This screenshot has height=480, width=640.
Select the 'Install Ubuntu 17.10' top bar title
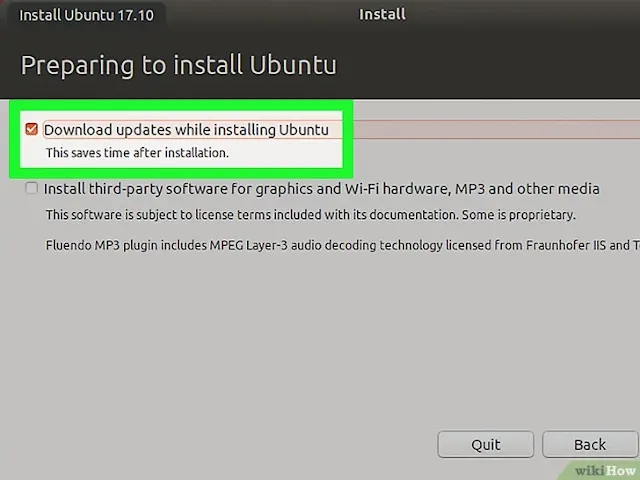click(x=87, y=16)
